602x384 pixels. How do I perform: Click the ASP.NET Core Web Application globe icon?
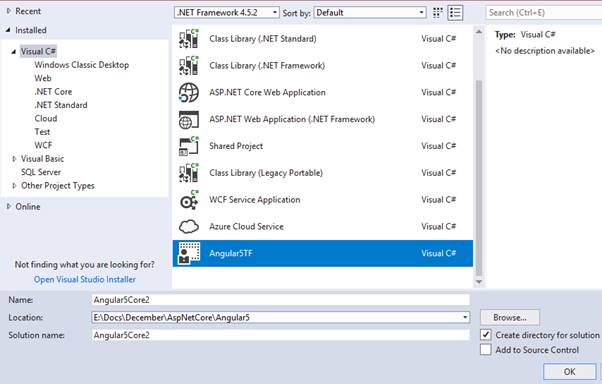click(189, 93)
